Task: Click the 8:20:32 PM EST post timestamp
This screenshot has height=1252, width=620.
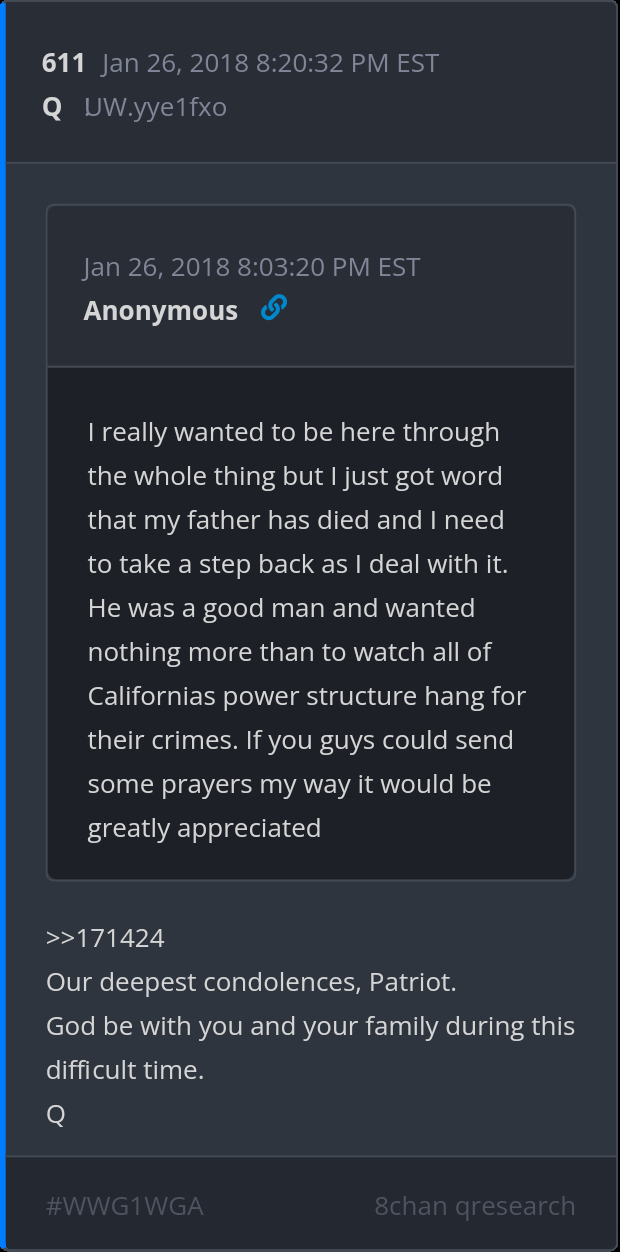Action: pyautogui.click(x=270, y=63)
